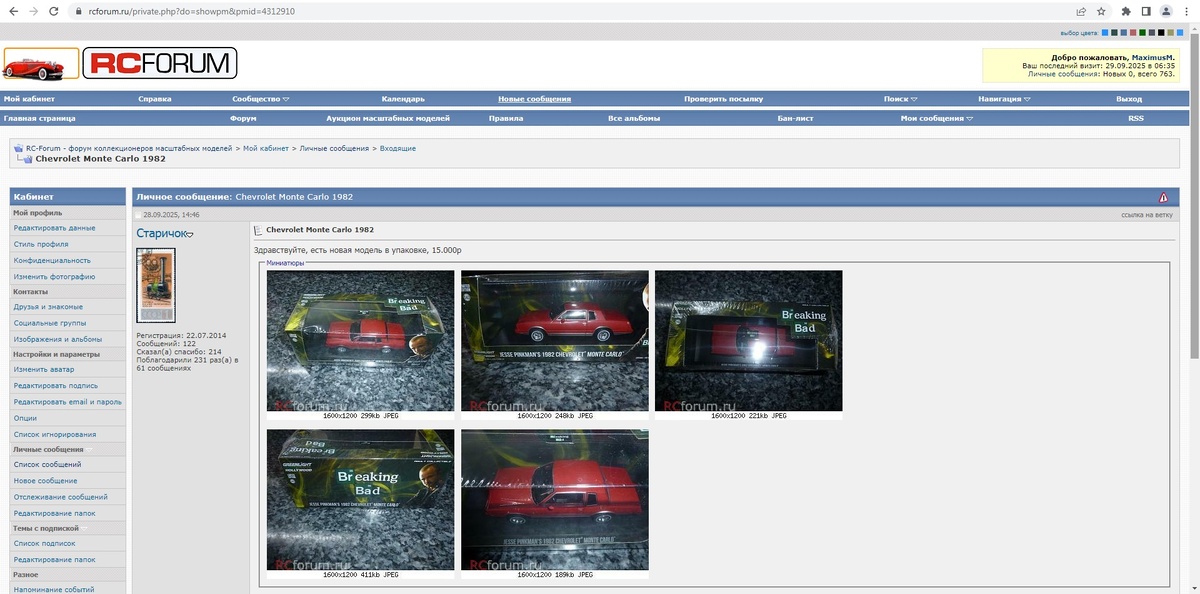Image resolution: width=1200 pixels, height=594 pixels.
Task: Open the Правила nav item
Action: click(x=506, y=118)
